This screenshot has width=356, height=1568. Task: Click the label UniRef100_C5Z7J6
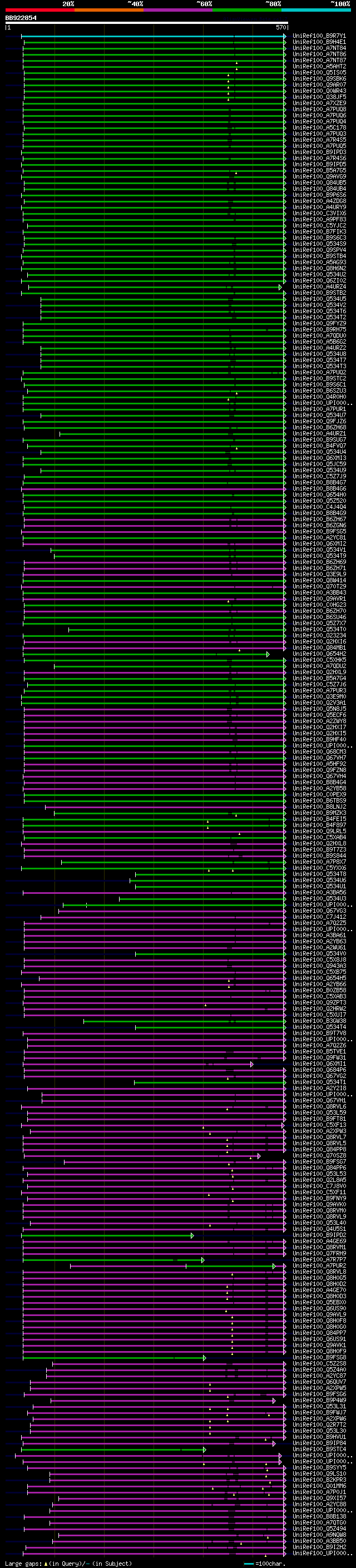[319, 684]
